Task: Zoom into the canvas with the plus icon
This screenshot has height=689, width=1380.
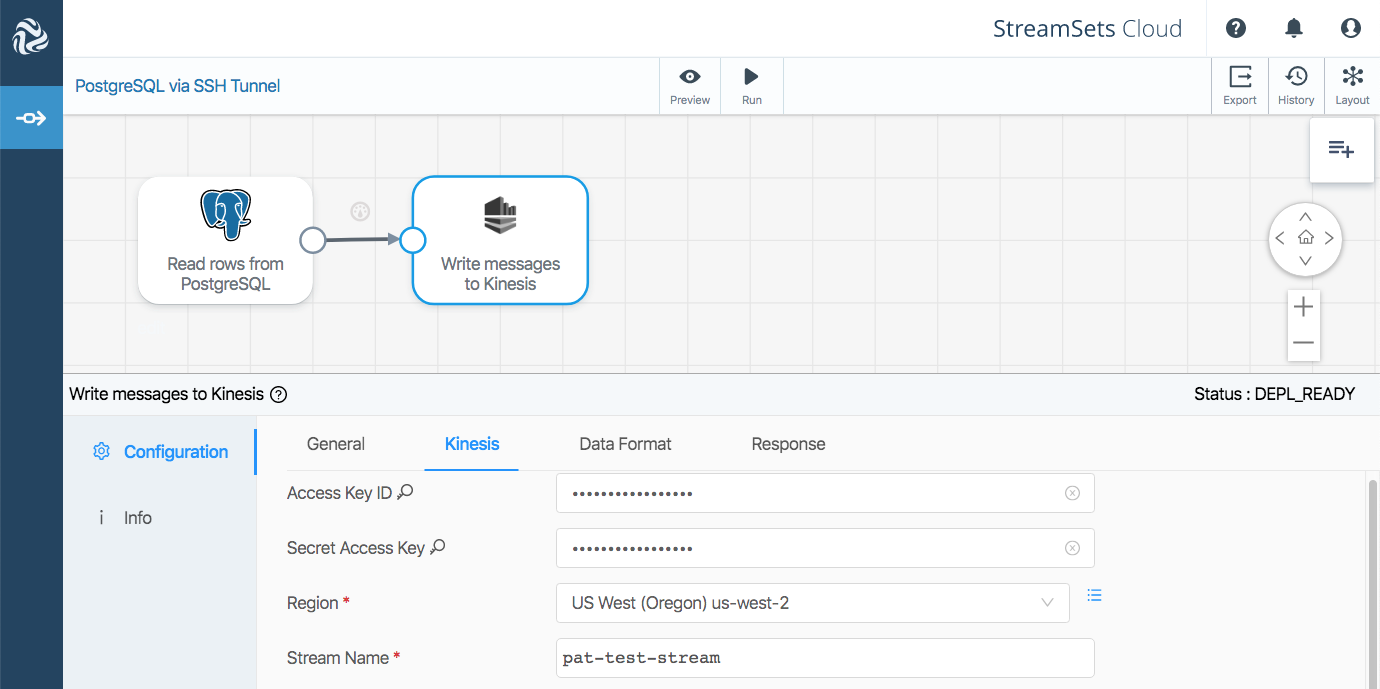Action: (x=1303, y=306)
